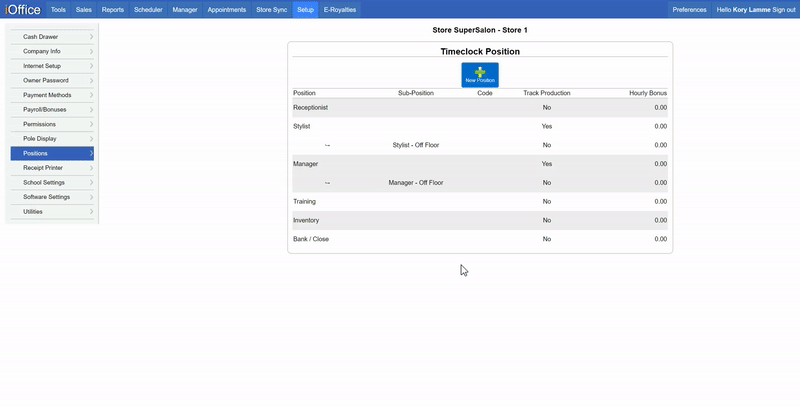Viewport: 800px width, 406px height.
Task: Open the Appointments menu
Action: pyautogui.click(x=227, y=10)
